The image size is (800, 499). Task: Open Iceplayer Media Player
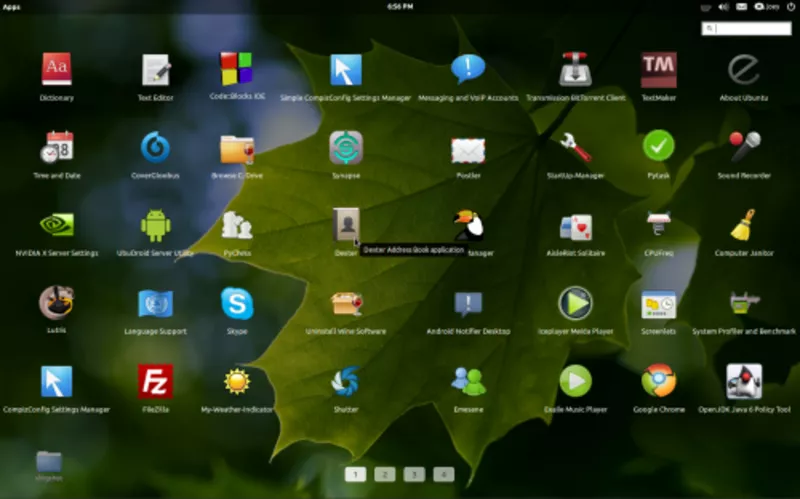point(576,303)
